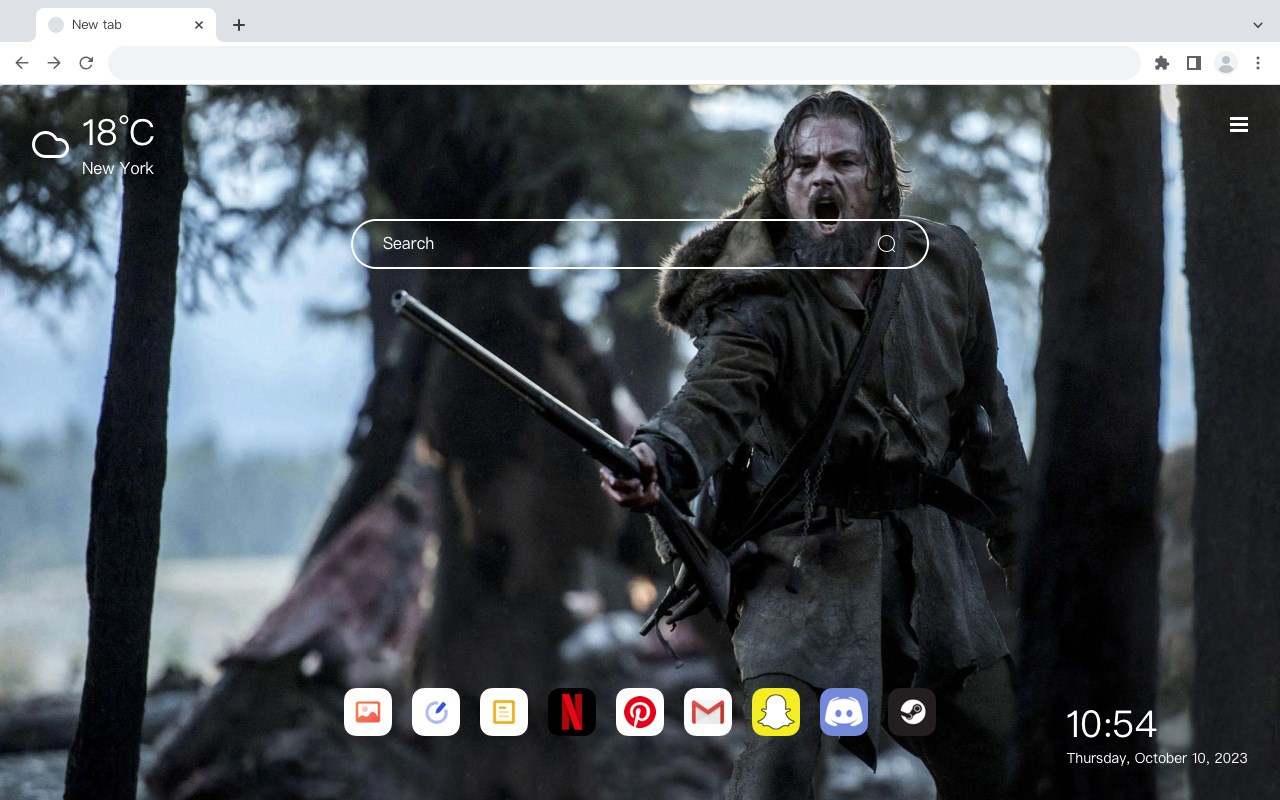
Task: Expand the tab search dropdown arrow
Action: click(x=1258, y=25)
